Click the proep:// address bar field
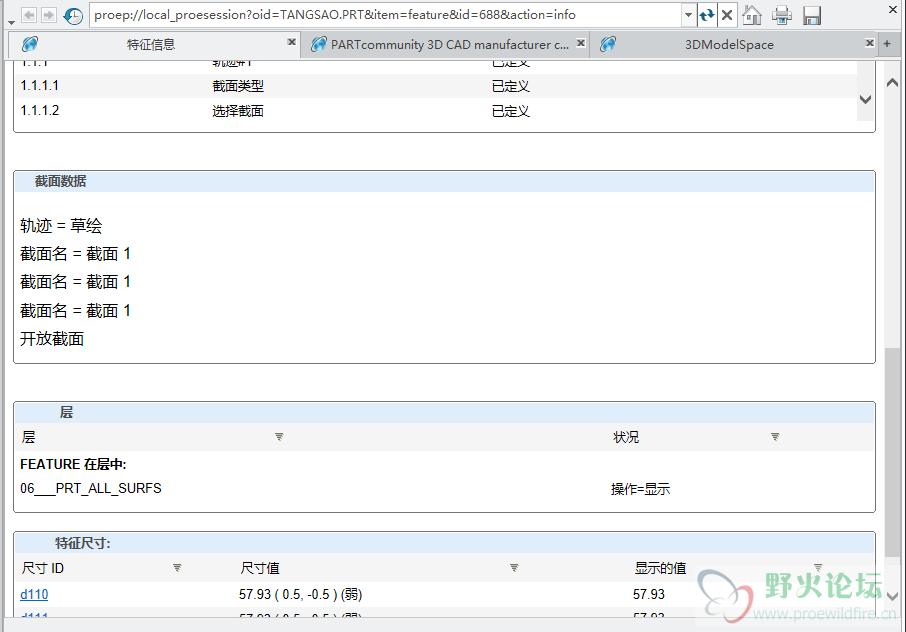The image size is (906, 632). tap(385, 15)
